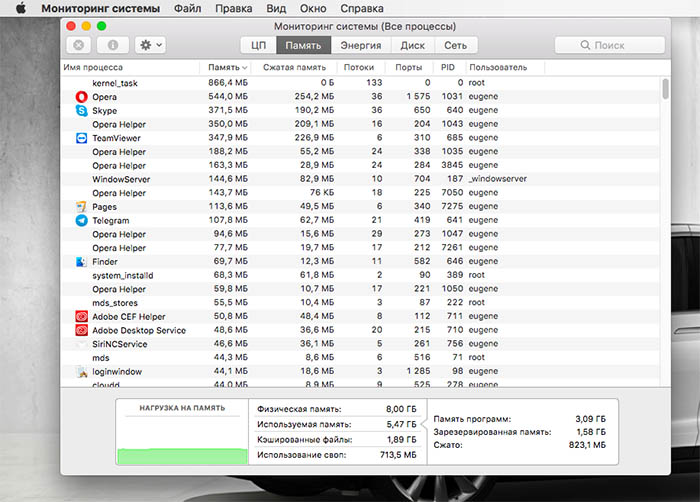700x502 pixels.
Task: Select the mds_stores process
Action: tap(360, 303)
